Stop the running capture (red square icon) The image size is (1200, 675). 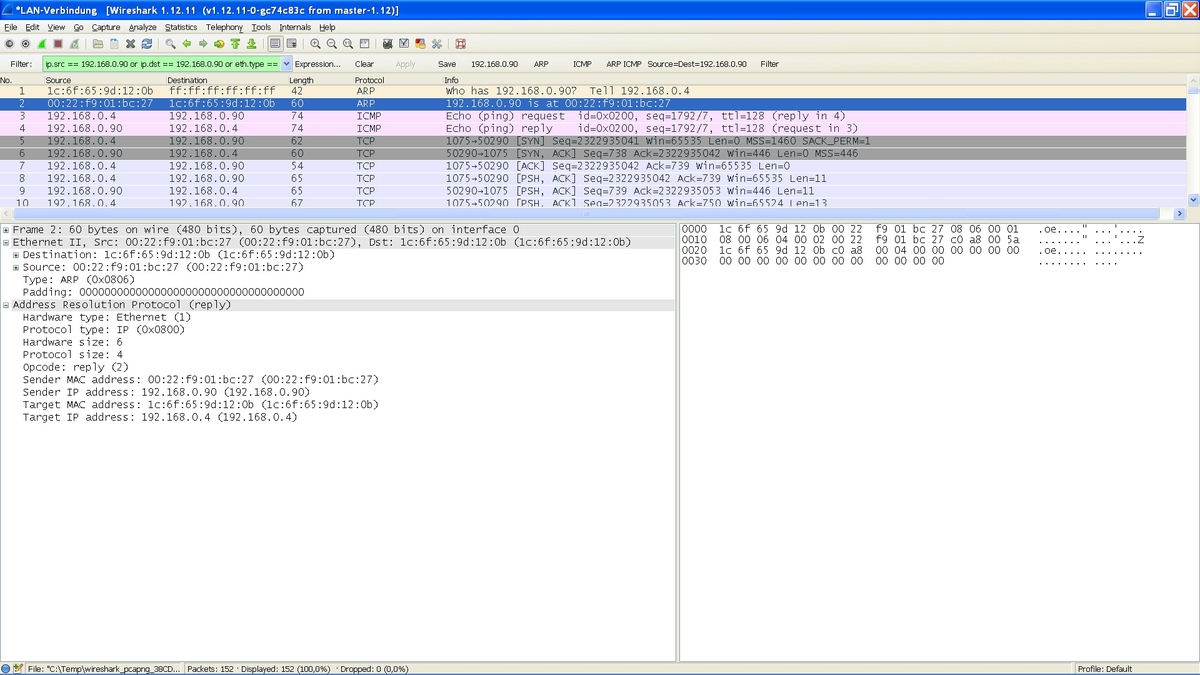[x=58, y=44]
